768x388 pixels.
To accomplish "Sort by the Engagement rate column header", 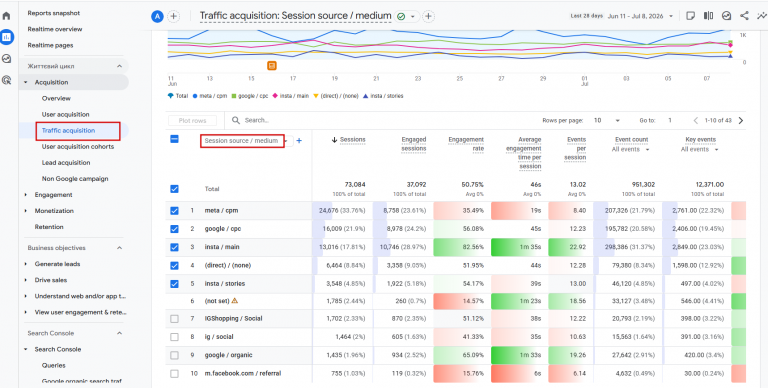I will 466,144.
